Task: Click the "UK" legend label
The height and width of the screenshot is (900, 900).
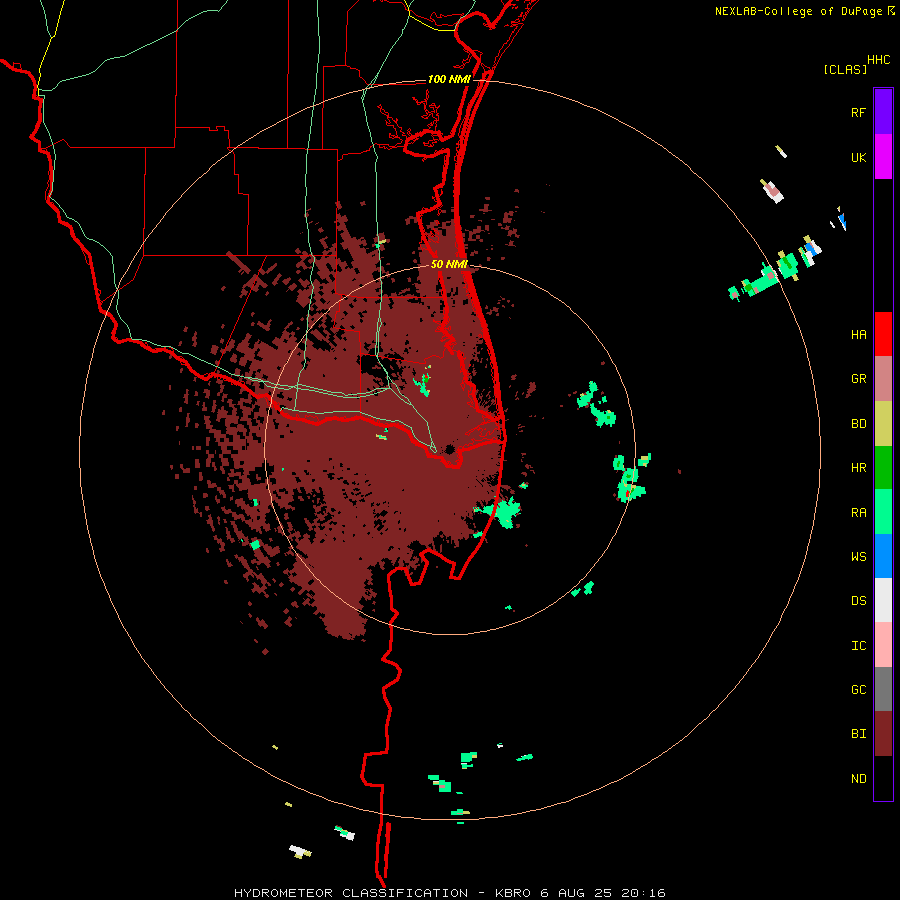Action: coord(859,157)
